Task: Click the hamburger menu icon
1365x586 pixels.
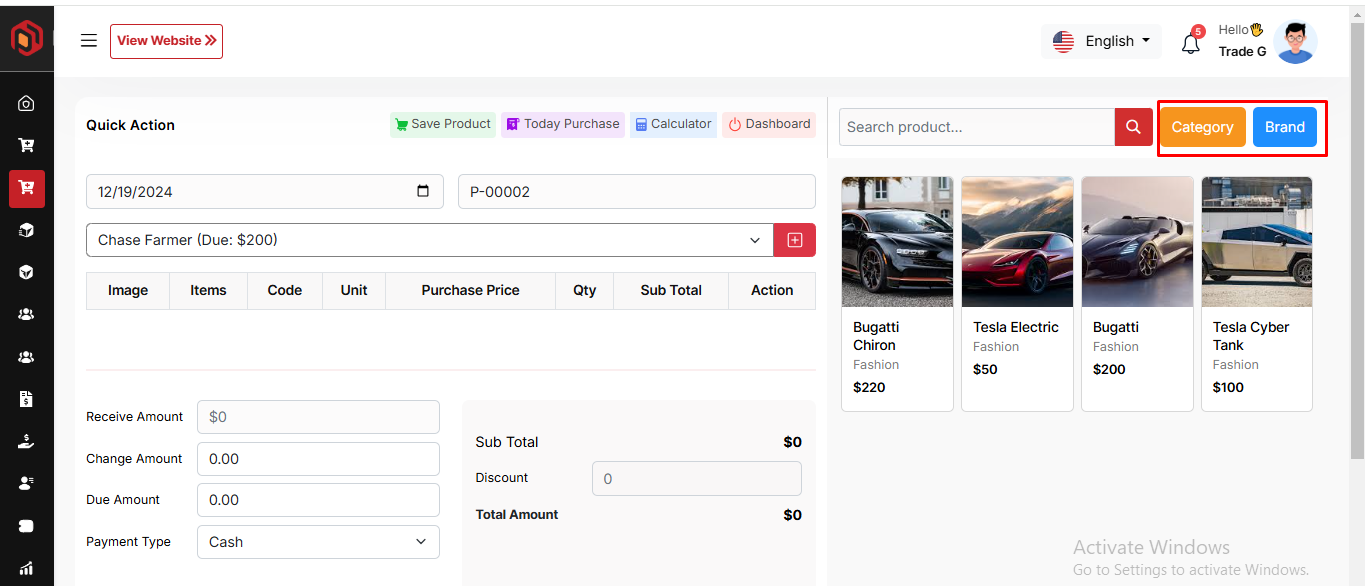Action: tap(89, 41)
